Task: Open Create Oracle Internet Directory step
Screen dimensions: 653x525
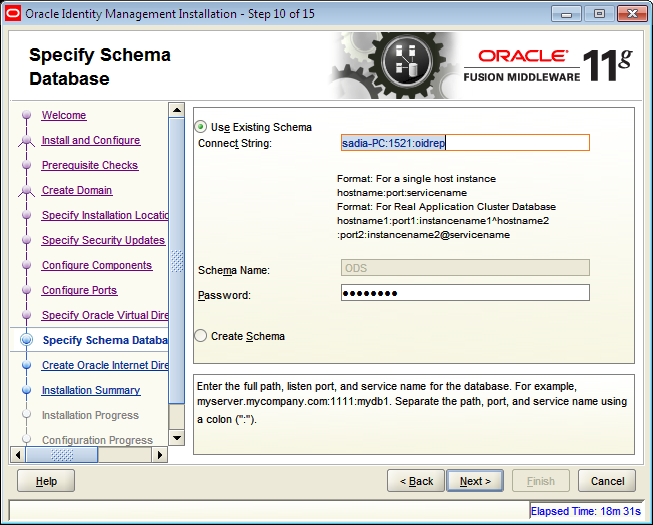Action: pos(105,365)
